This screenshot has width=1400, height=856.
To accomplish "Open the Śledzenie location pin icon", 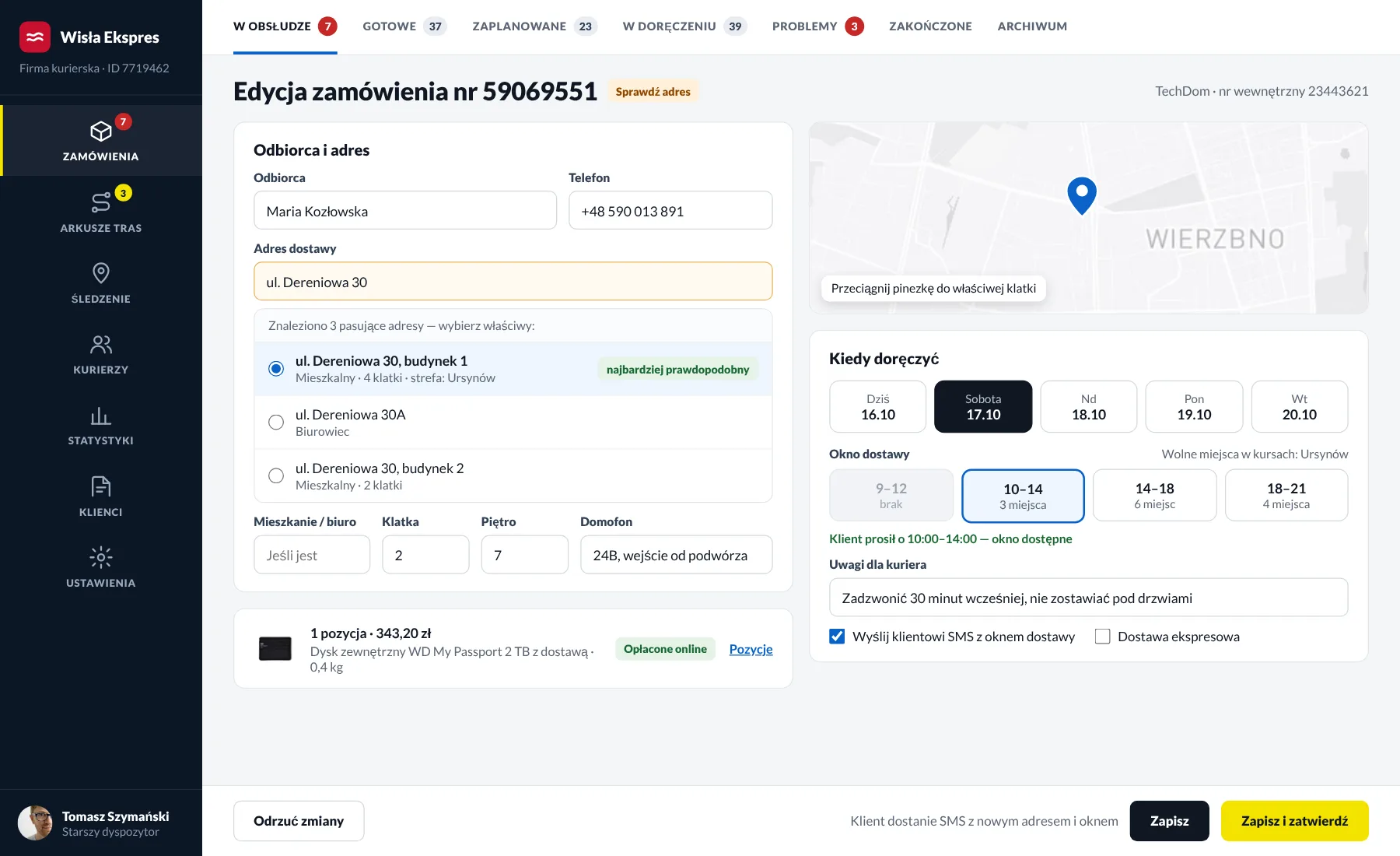I will (101, 273).
